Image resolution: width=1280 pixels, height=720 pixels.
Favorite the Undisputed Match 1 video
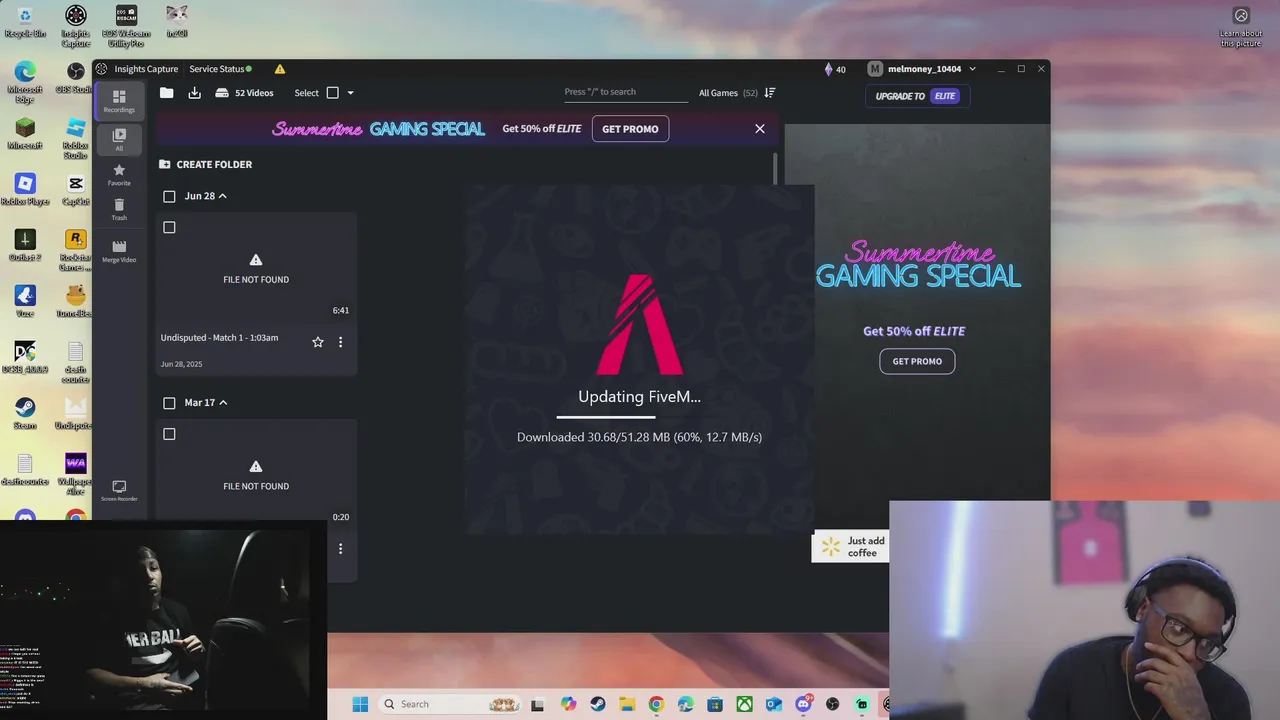(318, 342)
